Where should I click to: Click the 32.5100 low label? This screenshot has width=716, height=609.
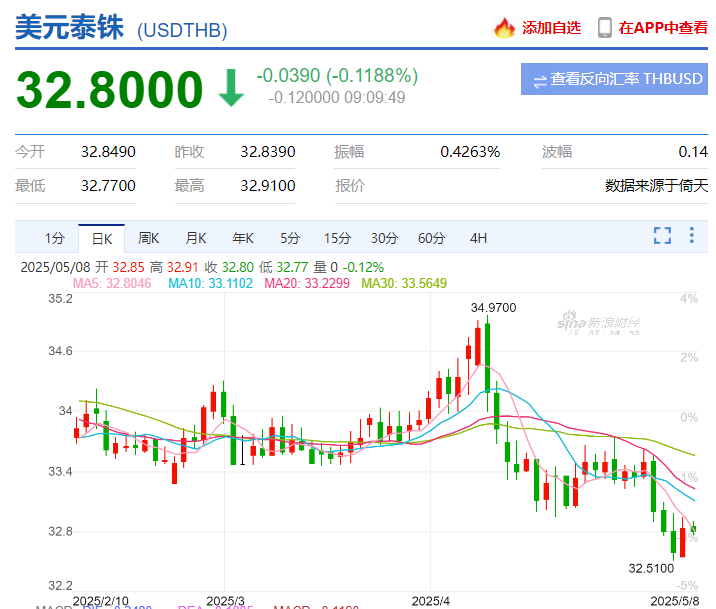(x=651, y=568)
